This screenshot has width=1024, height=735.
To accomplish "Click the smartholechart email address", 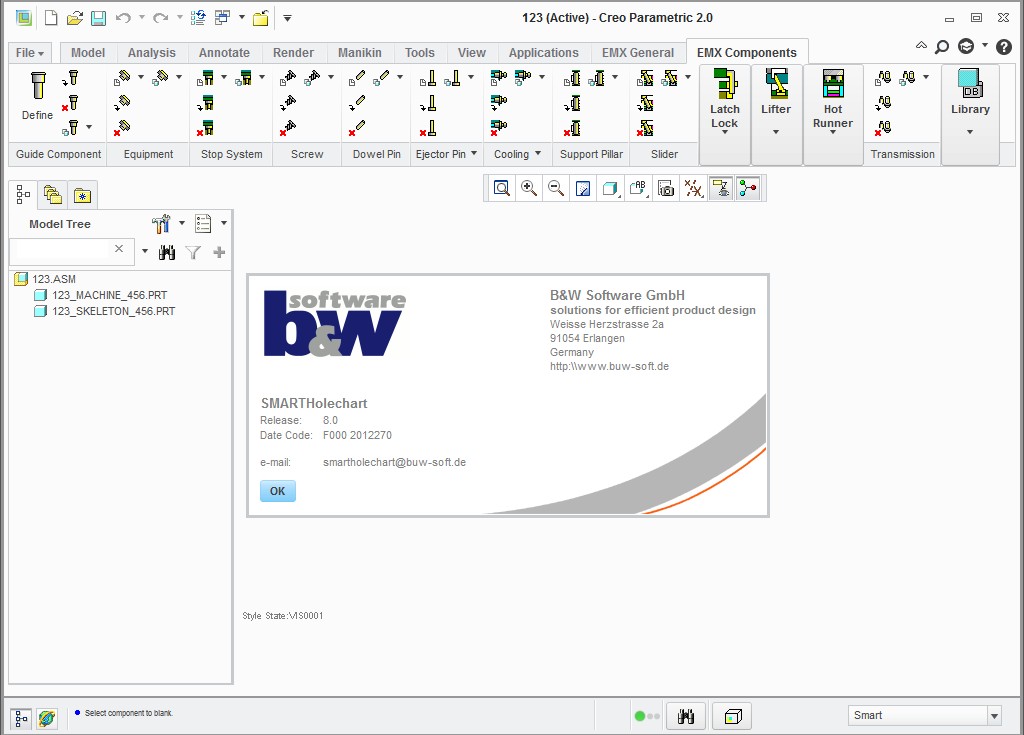I will [x=394, y=463].
